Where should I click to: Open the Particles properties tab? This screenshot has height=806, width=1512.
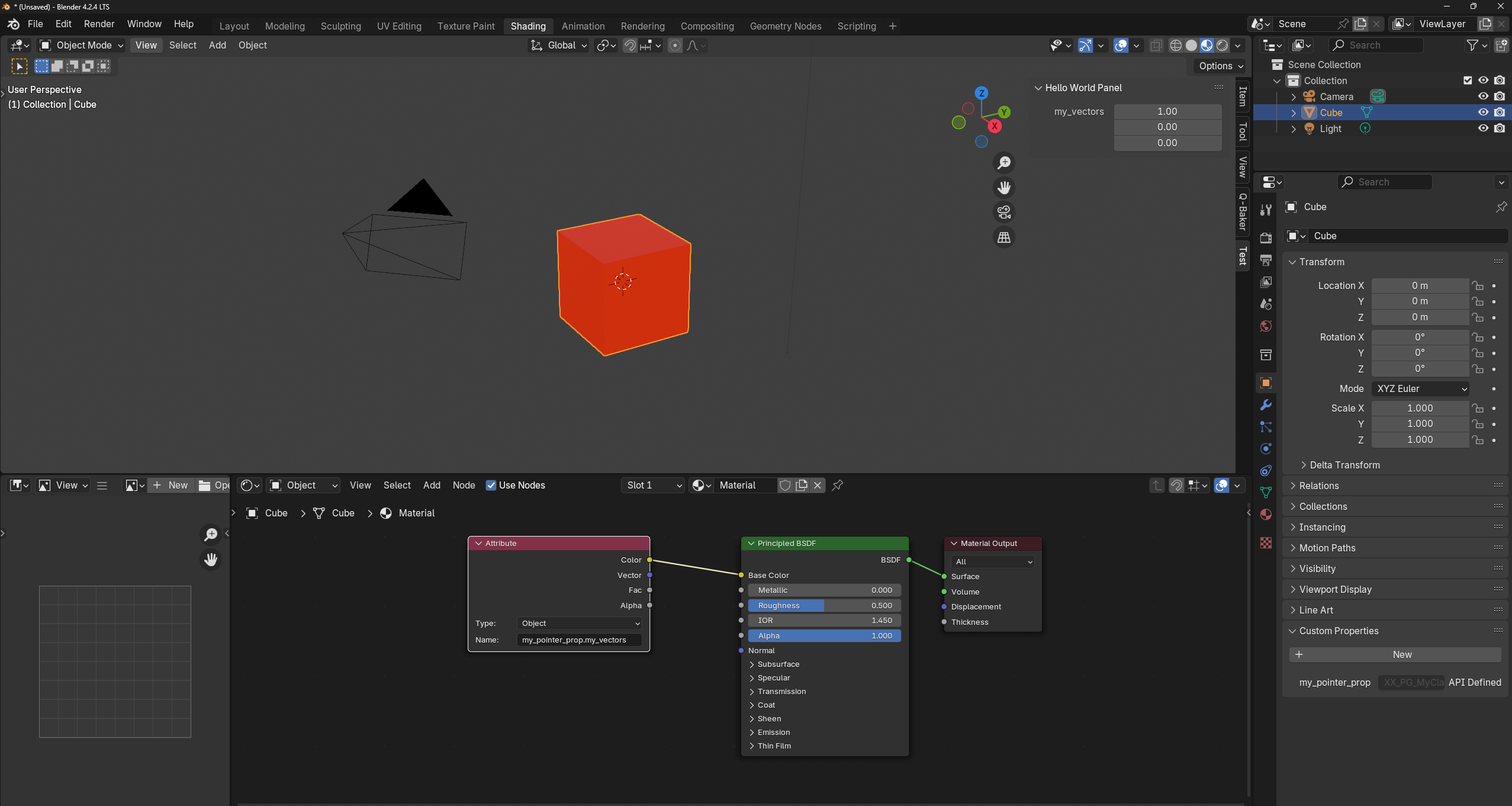[x=1266, y=427]
